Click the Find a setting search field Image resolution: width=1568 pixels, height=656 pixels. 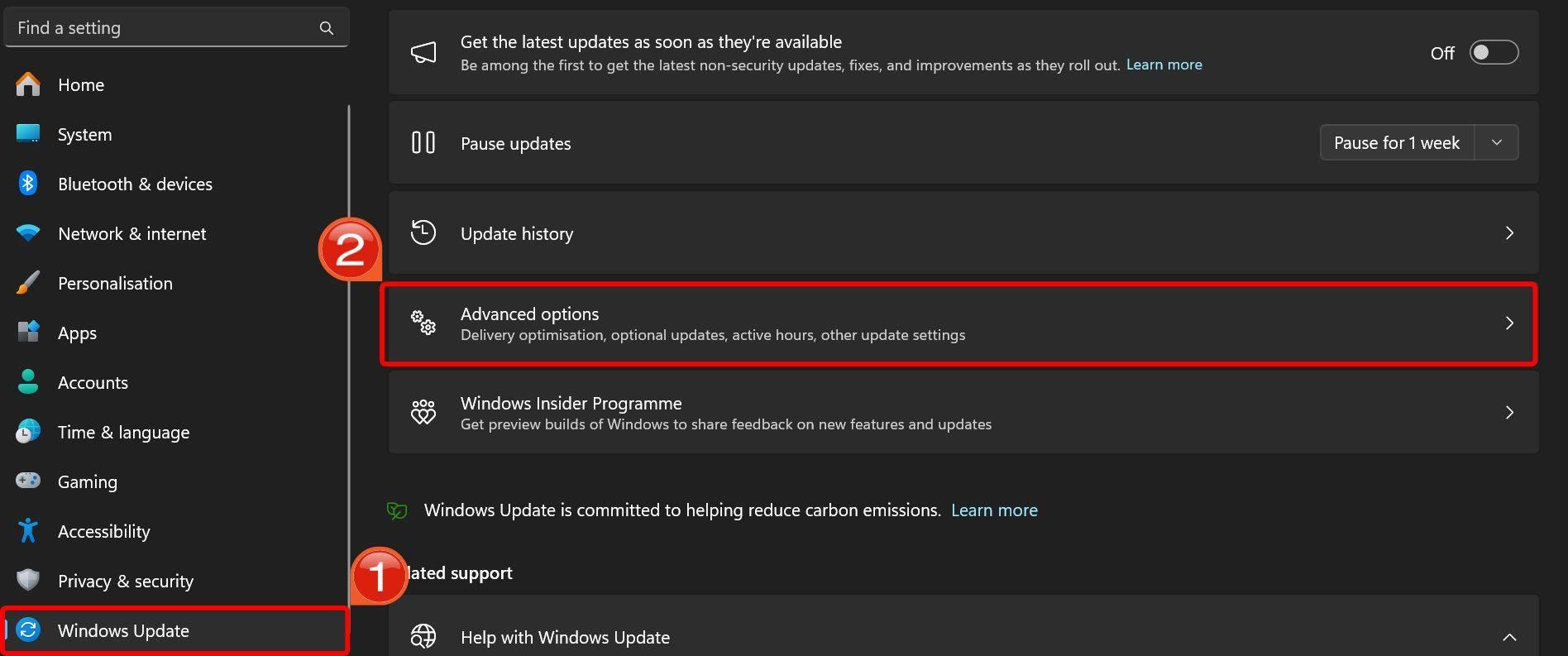click(x=176, y=27)
